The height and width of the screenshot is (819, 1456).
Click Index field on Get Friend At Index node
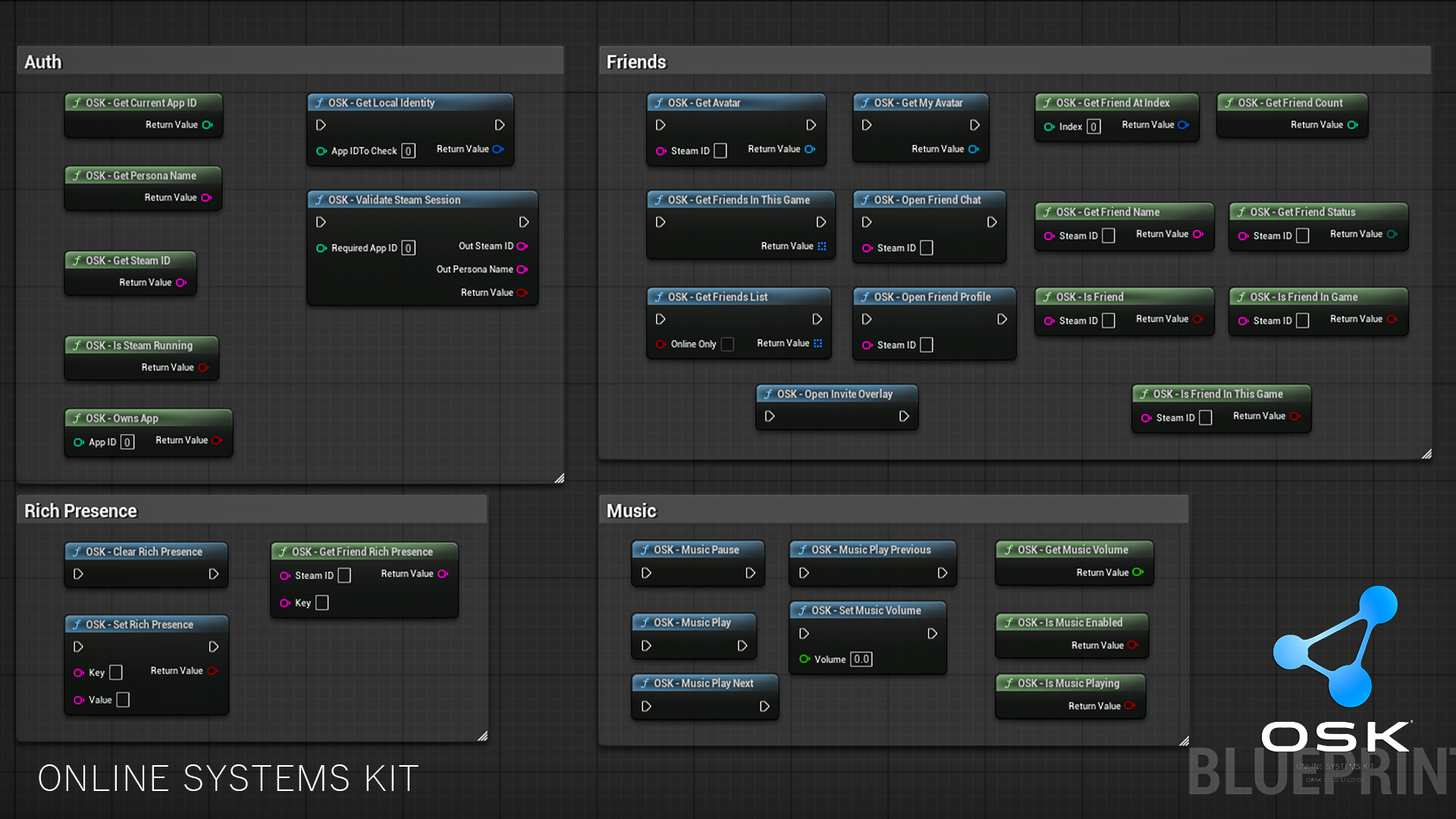click(1093, 126)
